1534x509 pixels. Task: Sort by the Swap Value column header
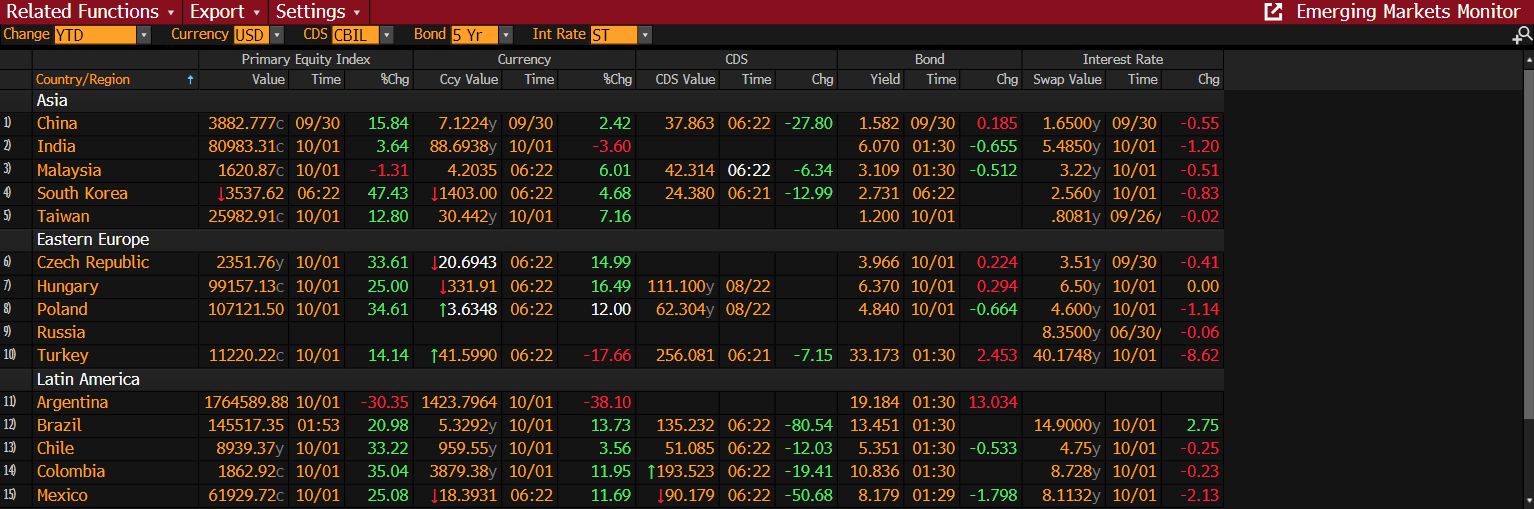[x=1066, y=80]
